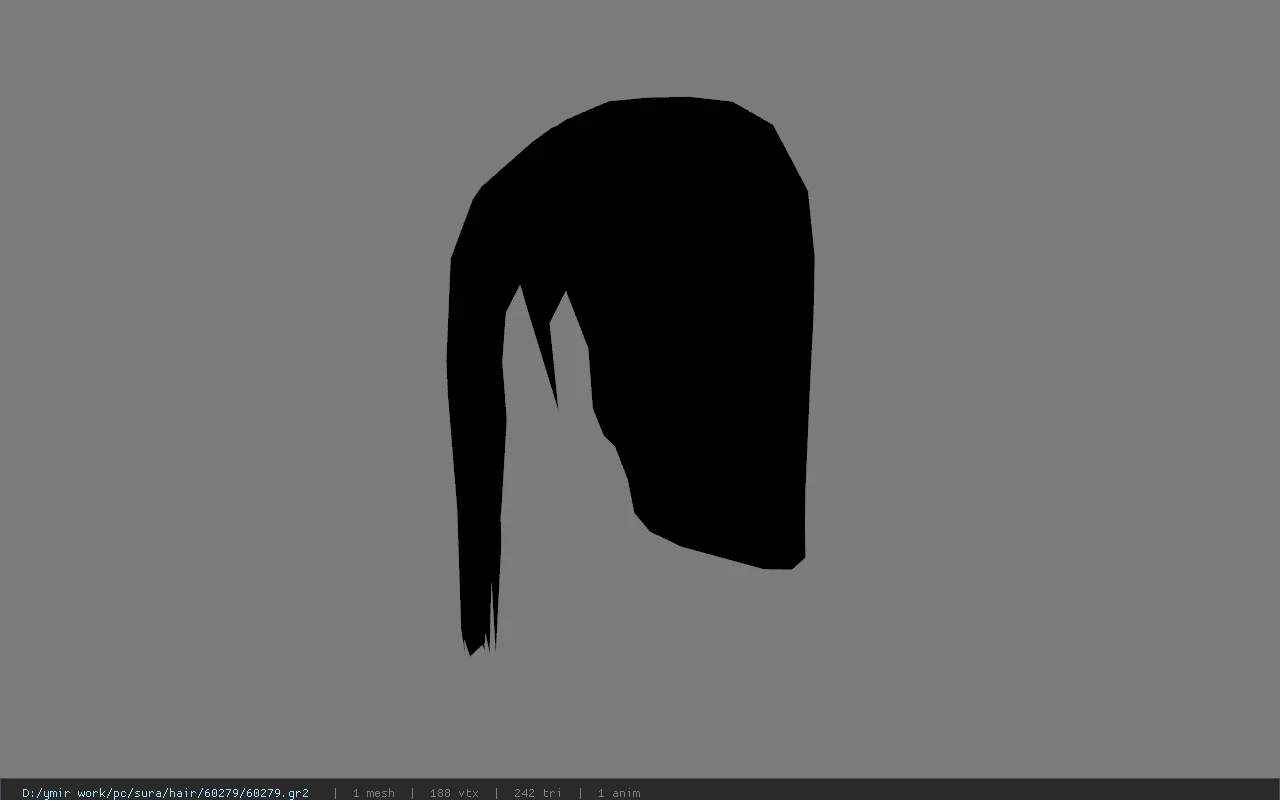
Task: Click the file path 60279.gr2 in status bar
Action: 165,793
